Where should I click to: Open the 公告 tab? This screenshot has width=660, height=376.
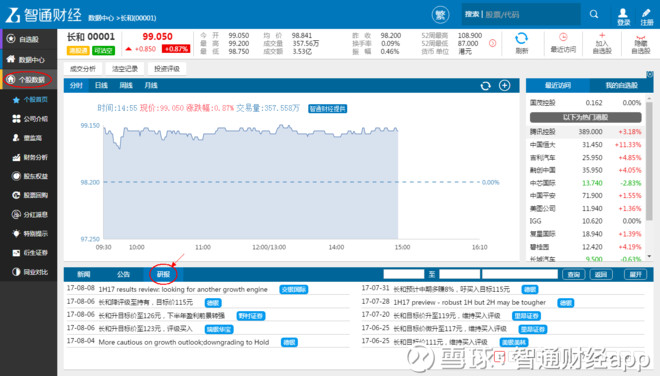(x=123, y=275)
